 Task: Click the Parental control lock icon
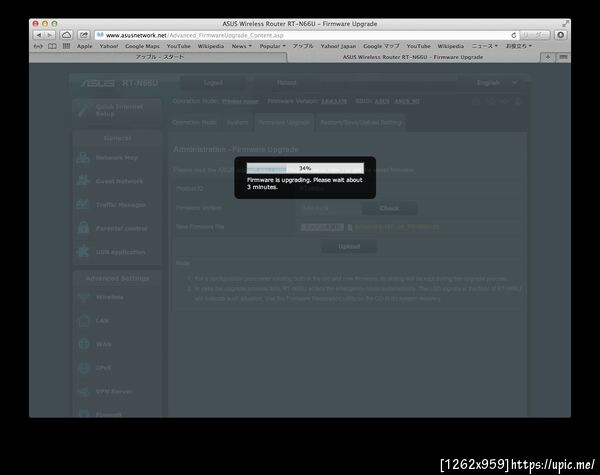[83, 228]
